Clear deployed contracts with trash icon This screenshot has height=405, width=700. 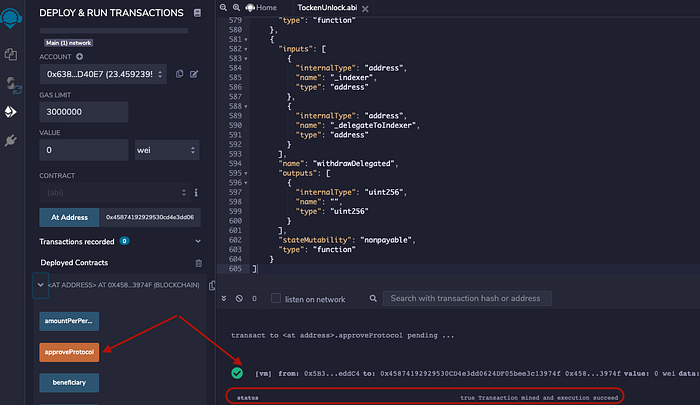point(199,263)
